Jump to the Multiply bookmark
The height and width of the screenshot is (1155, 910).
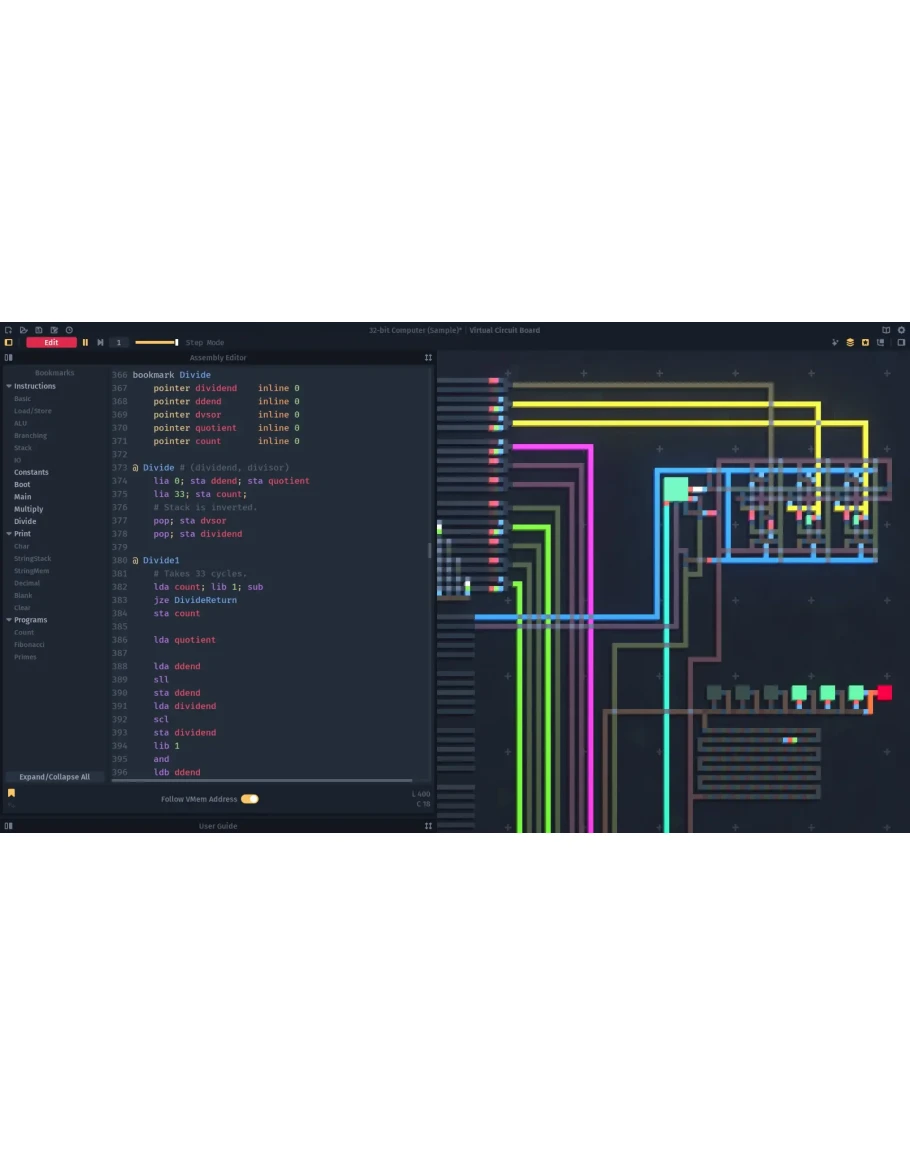[x=28, y=509]
